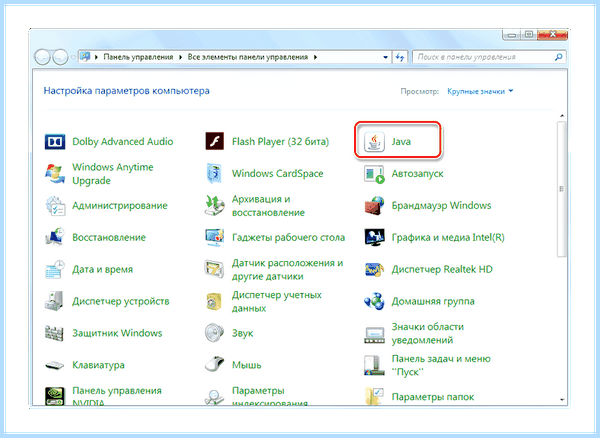Open the Java control panel icon
Image resolution: width=600 pixels, height=438 pixels.
pyautogui.click(x=374, y=142)
